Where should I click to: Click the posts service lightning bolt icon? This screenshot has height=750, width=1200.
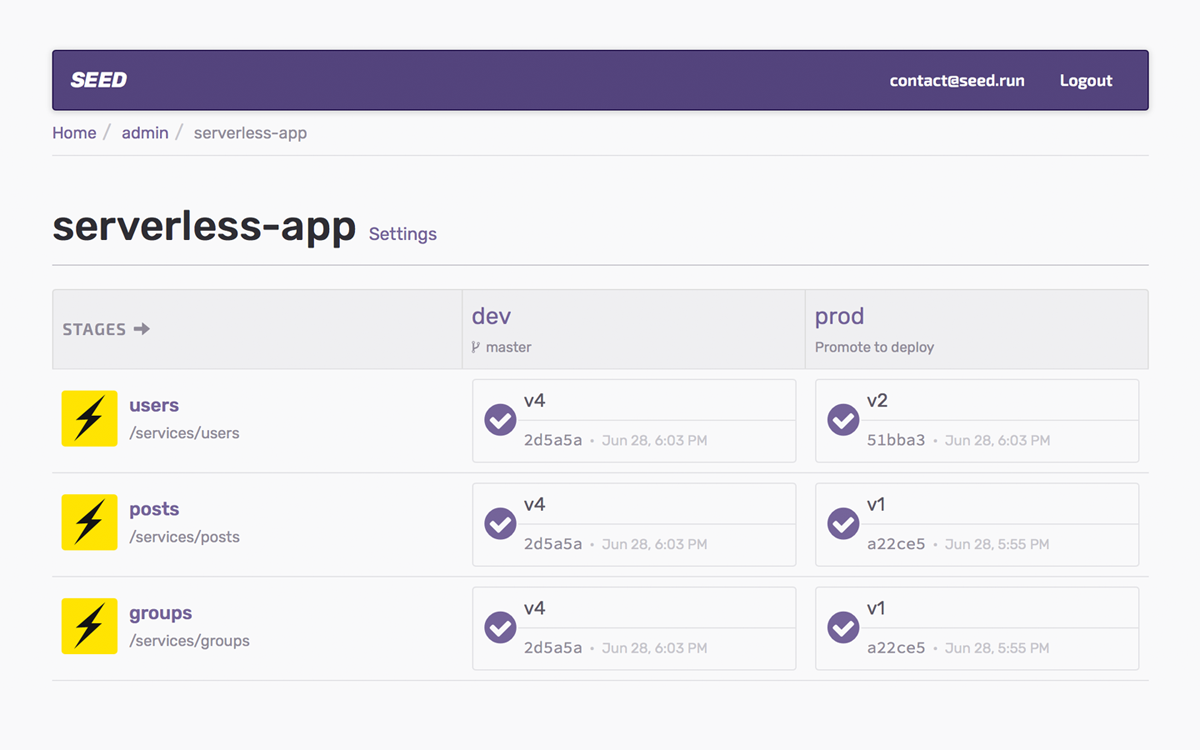(x=89, y=522)
